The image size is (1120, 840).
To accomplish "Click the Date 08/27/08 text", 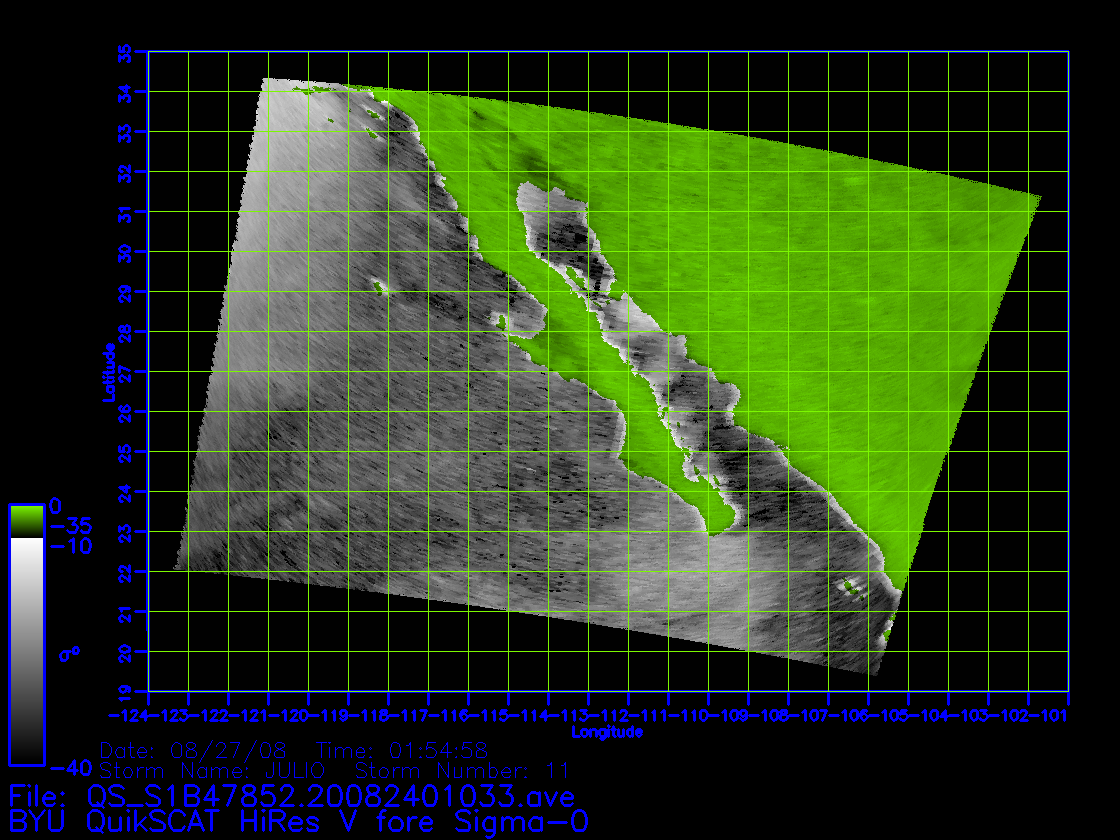I will coord(198,750).
